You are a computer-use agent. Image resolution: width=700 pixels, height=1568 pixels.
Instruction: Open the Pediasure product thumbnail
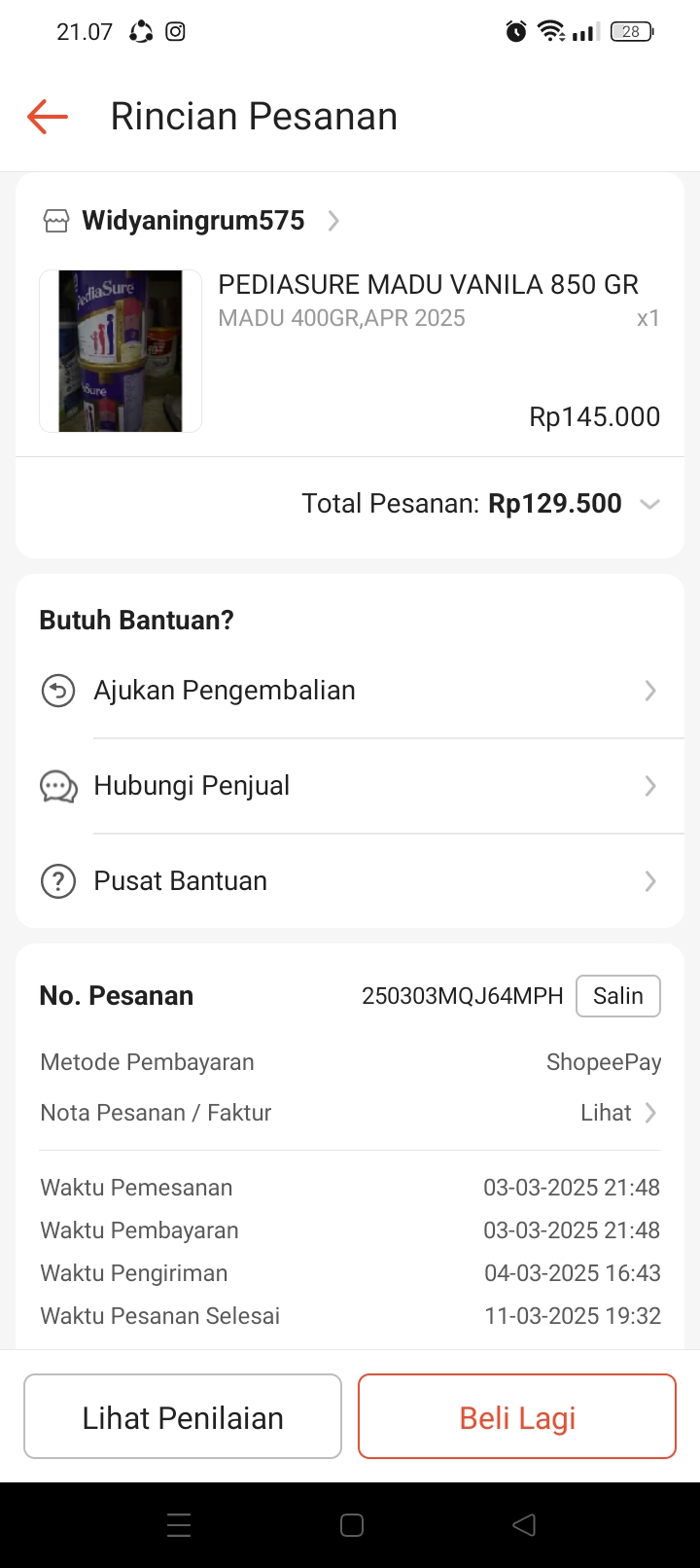click(x=121, y=351)
